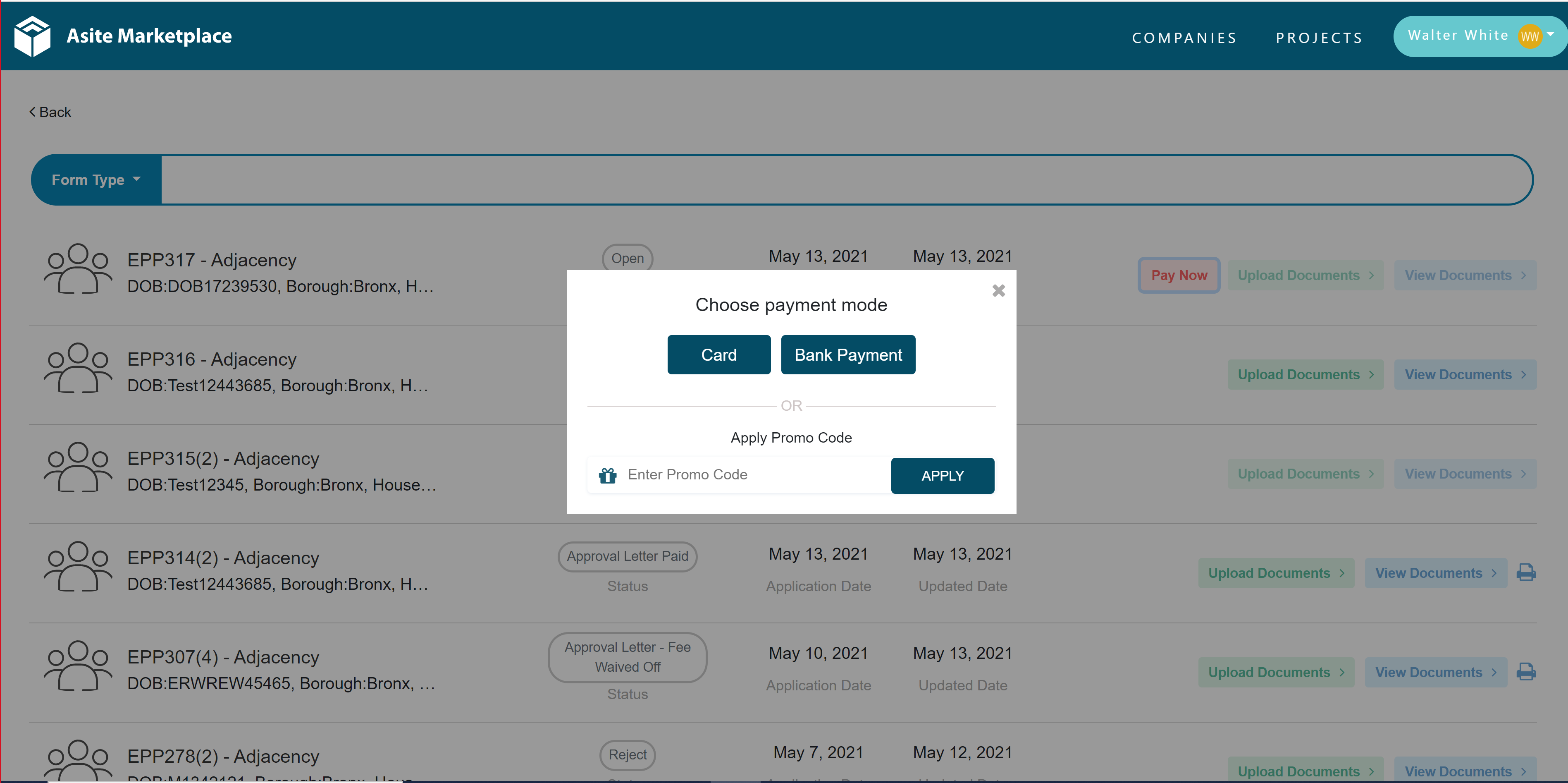Image resolution: width=1568 pixels, height=783 pixels.
Task: Open the Form Type dropdown
Action: pyautogui.click(x=95, y=179)
